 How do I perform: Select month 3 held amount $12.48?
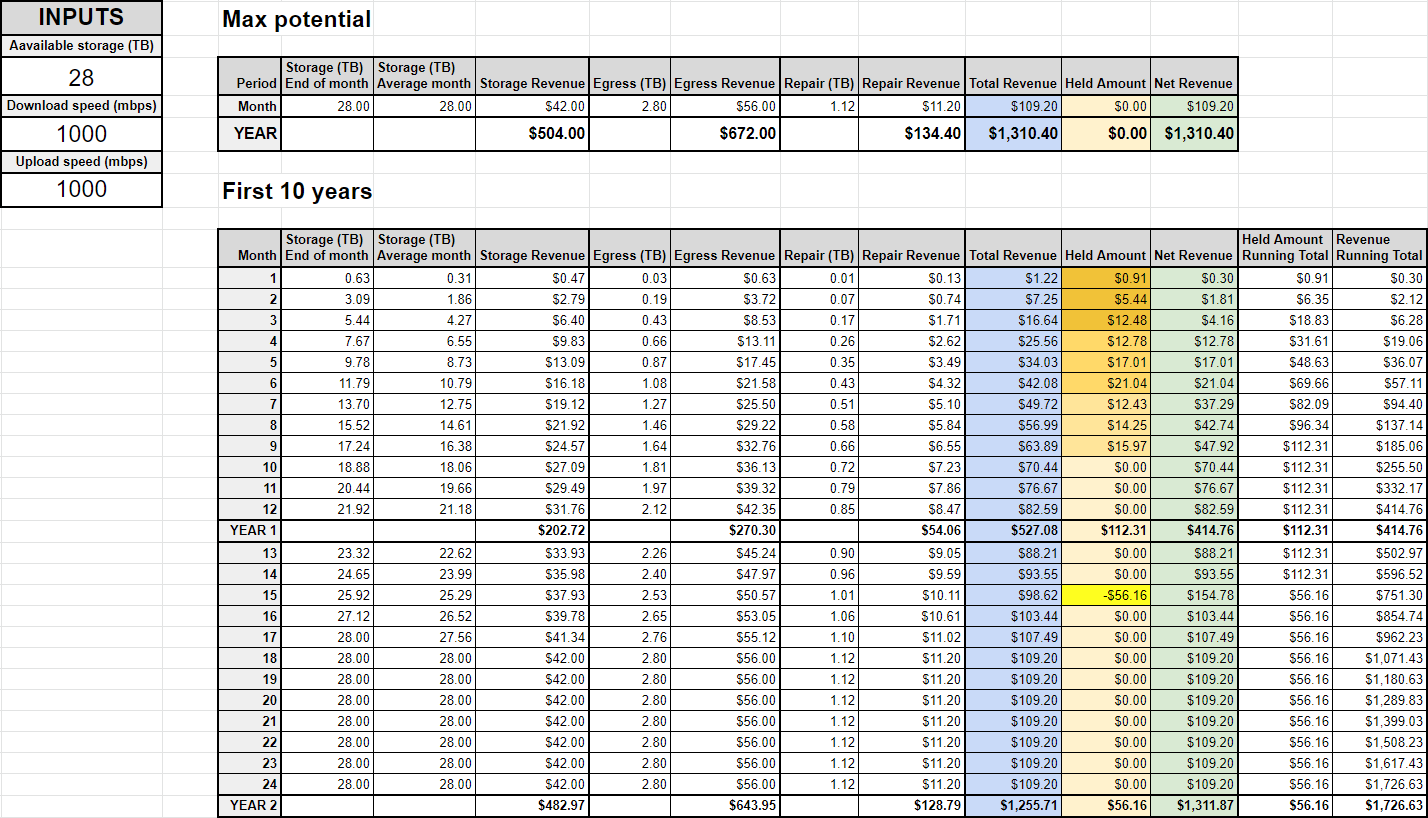click(1105, 320)
